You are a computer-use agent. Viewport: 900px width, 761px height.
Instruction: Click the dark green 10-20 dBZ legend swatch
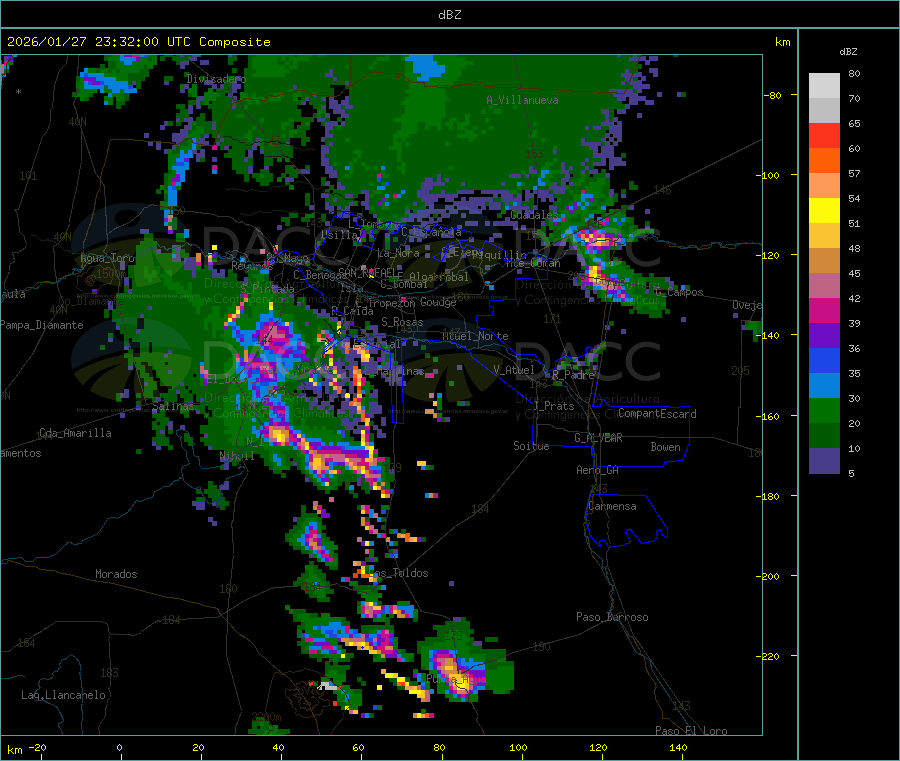click(x=824, y=436)
